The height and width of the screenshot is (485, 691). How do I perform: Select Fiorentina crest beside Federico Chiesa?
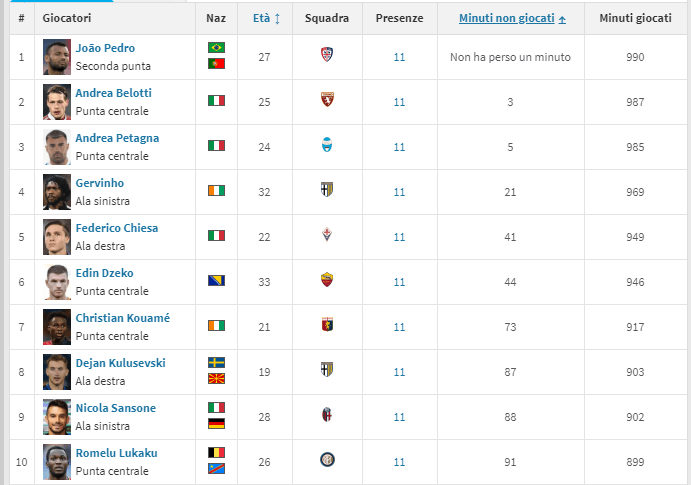327,234
